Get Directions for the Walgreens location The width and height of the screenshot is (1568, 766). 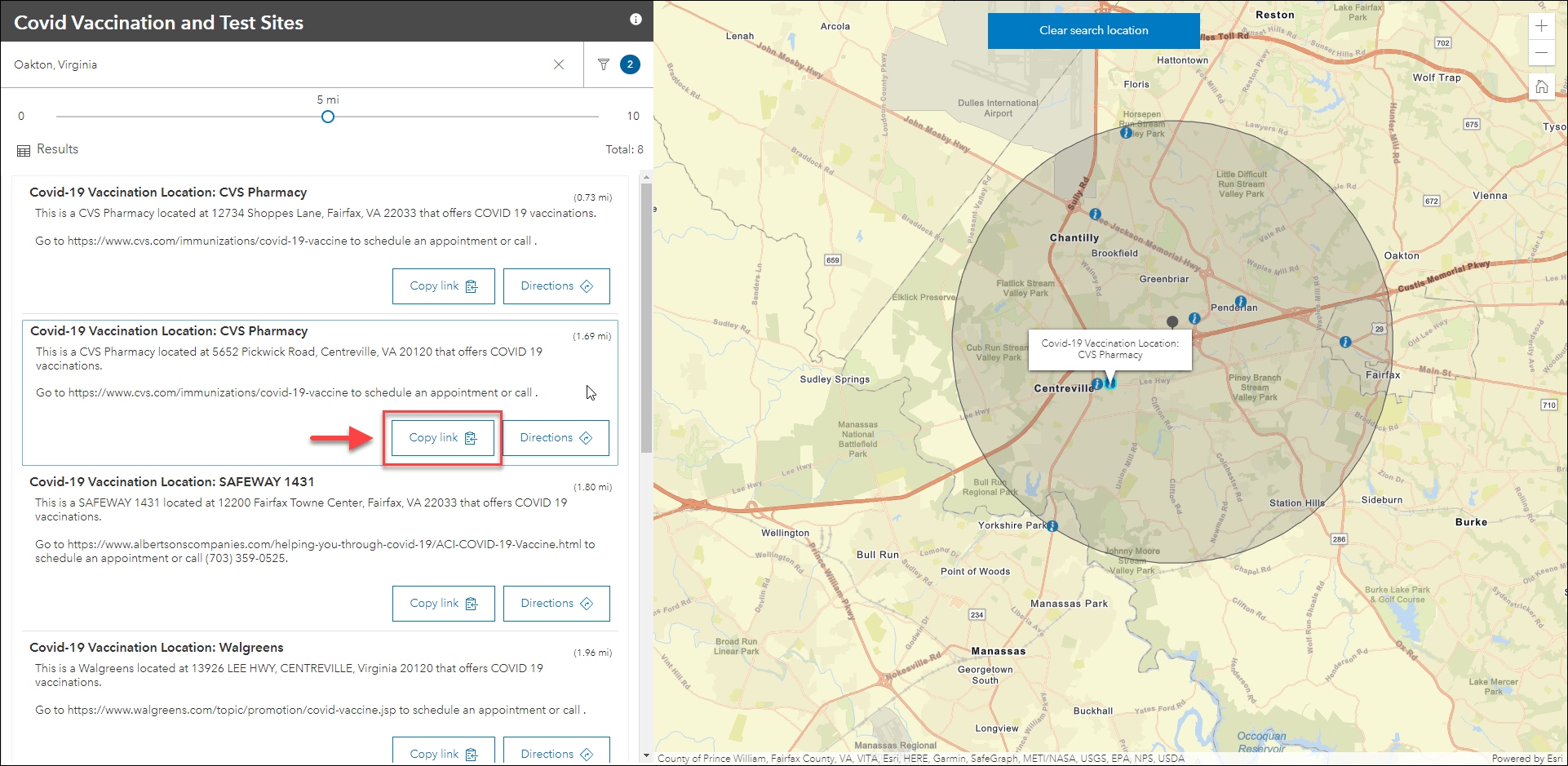pyautogui.click(x=556, y=753)
